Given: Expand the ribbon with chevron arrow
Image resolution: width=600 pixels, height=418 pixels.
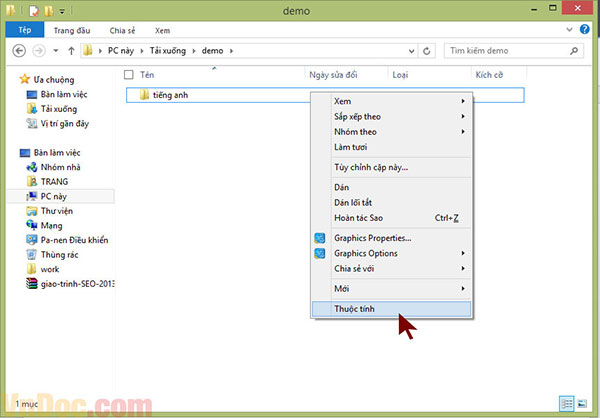Looking at the screenshot, I should (569, 29).
